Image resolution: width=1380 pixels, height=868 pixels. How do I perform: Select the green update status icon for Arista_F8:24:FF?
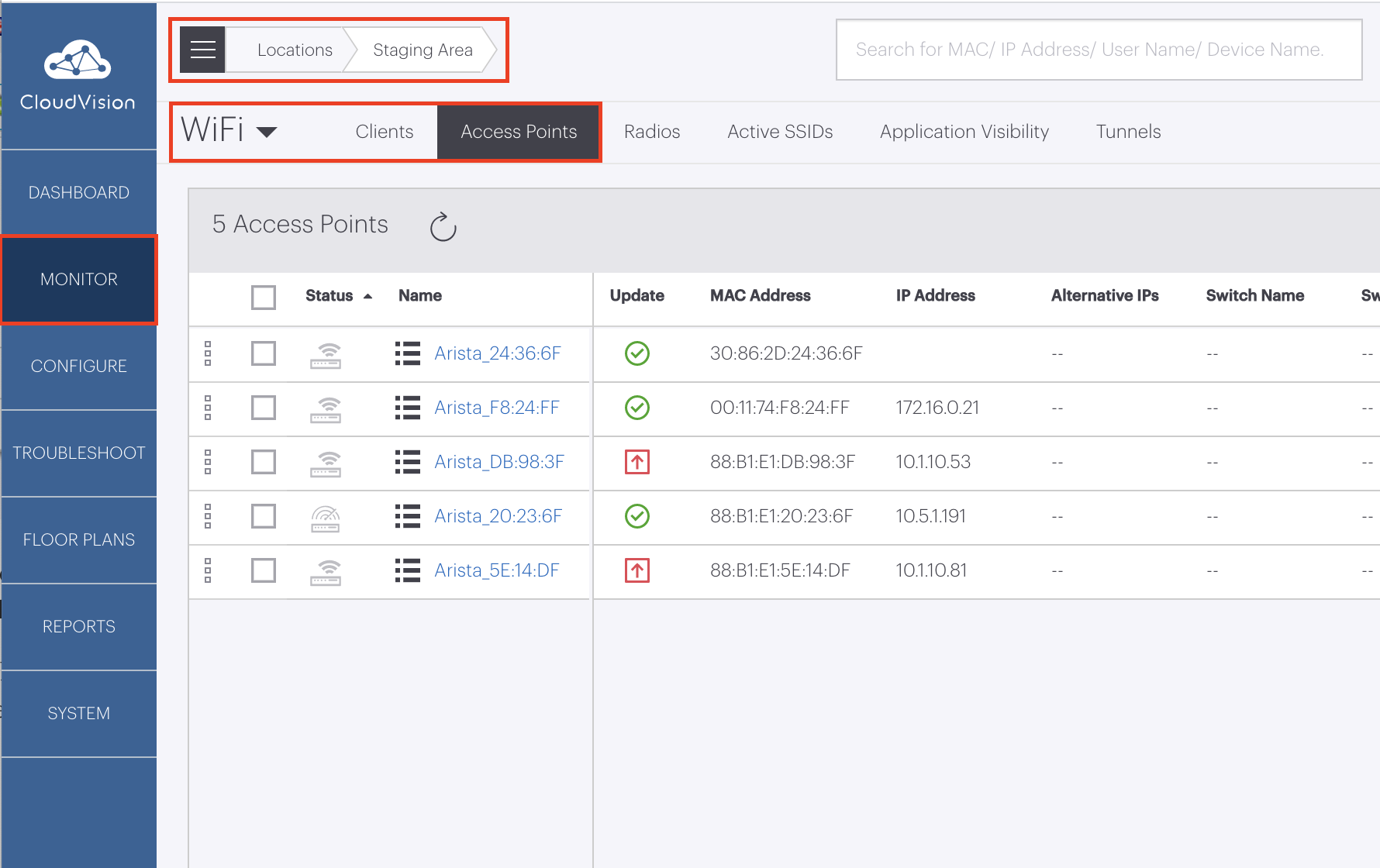coord(637,408)
